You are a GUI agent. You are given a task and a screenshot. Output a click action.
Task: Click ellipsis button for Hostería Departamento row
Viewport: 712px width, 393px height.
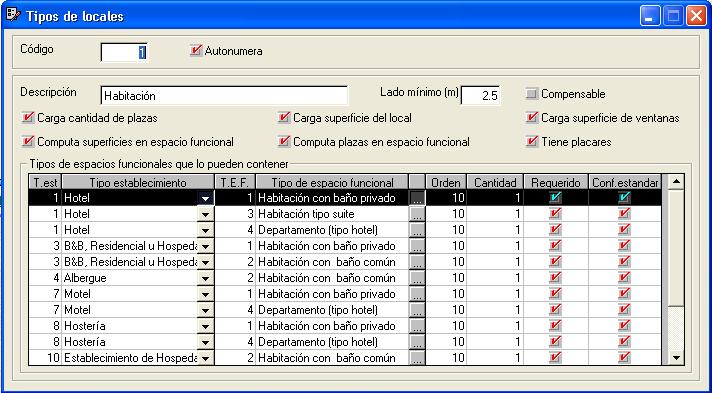coord(417,342)
